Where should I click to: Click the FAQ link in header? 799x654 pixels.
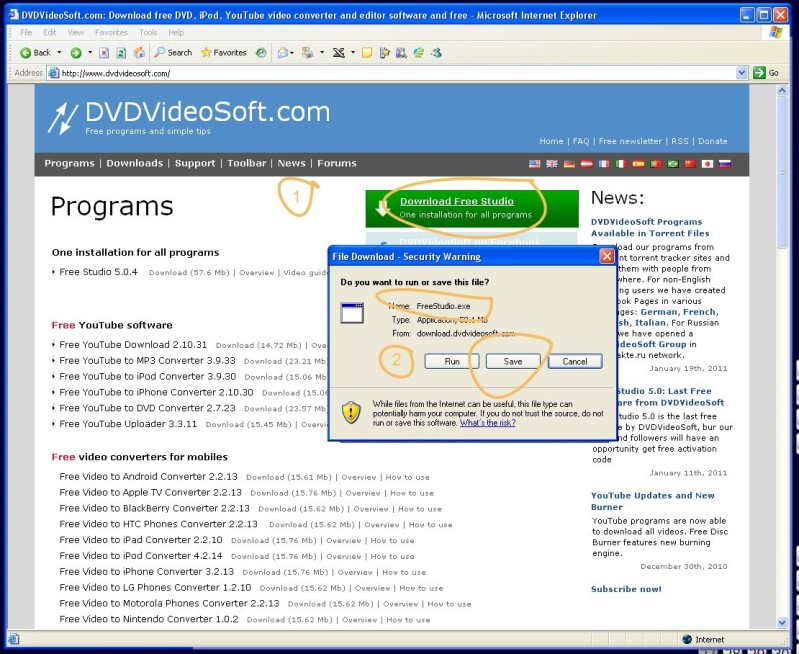point(581,141)
